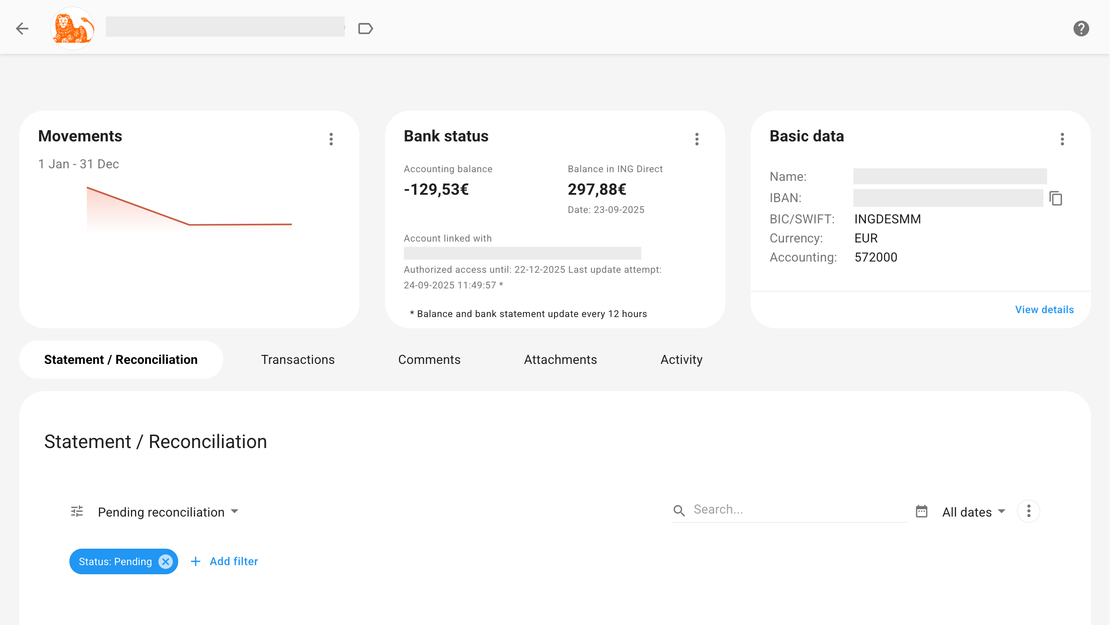Click the back arrow icon
Viewport: 1110px width, 625px height.
pyautogui.click(x=22, y=29)
